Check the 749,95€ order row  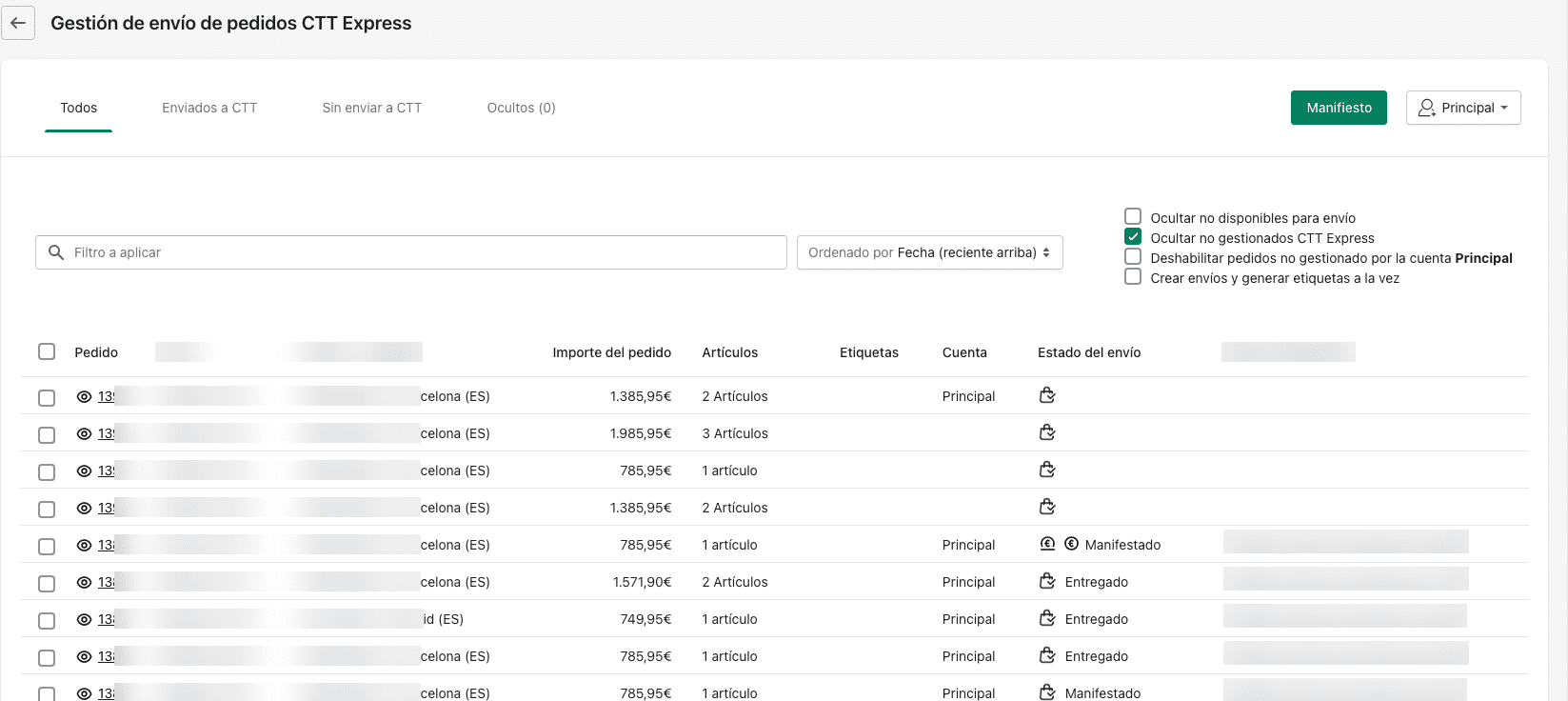47,621
